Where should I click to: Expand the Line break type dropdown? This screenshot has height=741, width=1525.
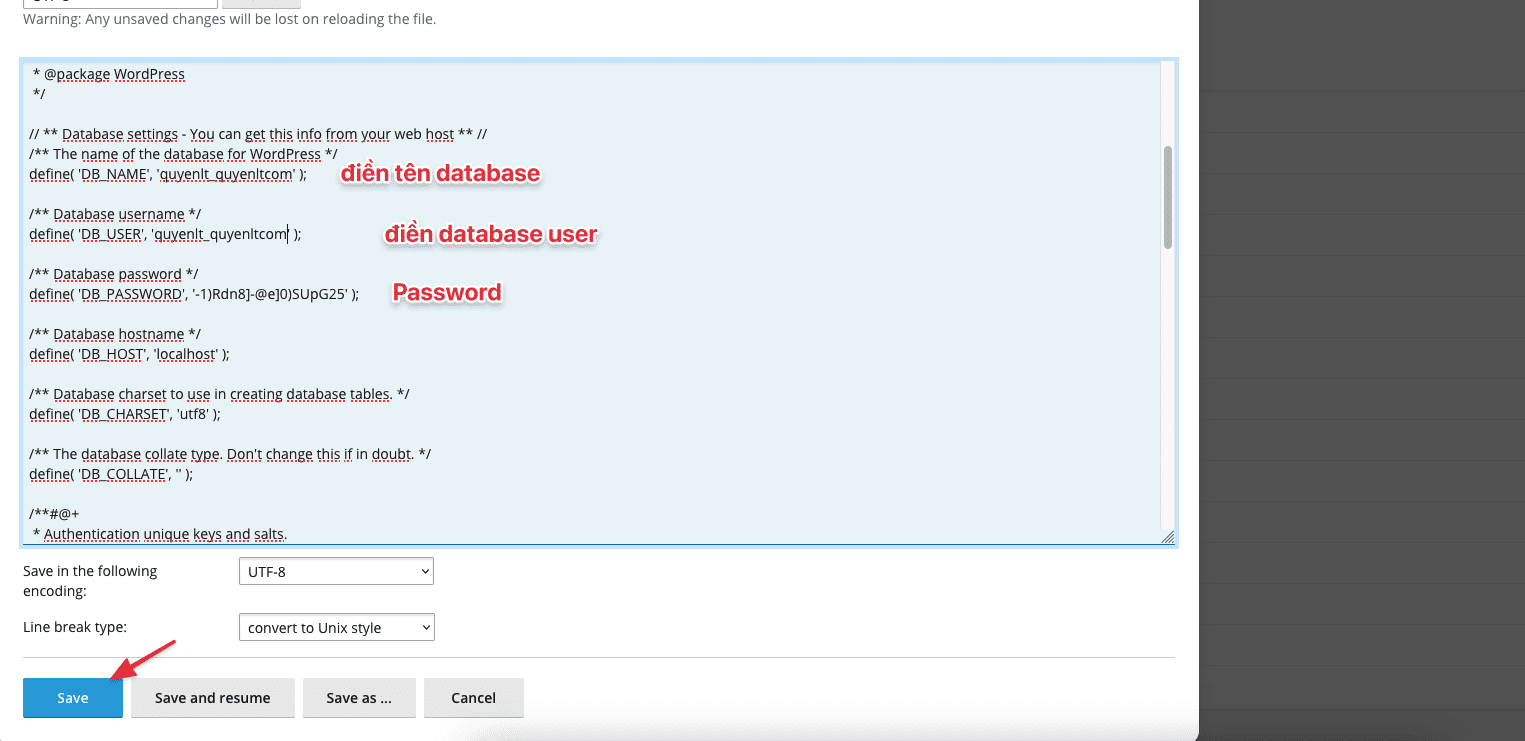pyautogui.click(x=336, y=628)
